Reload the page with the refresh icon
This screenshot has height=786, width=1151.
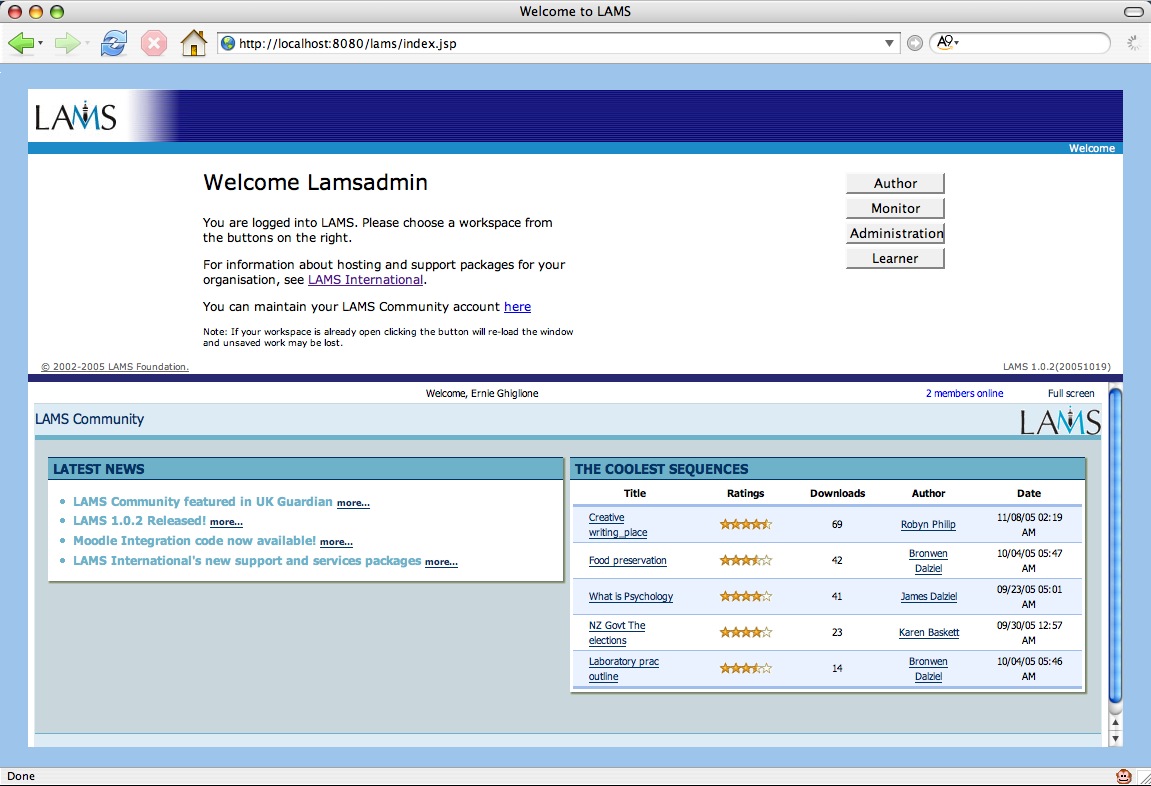point(113,43)
